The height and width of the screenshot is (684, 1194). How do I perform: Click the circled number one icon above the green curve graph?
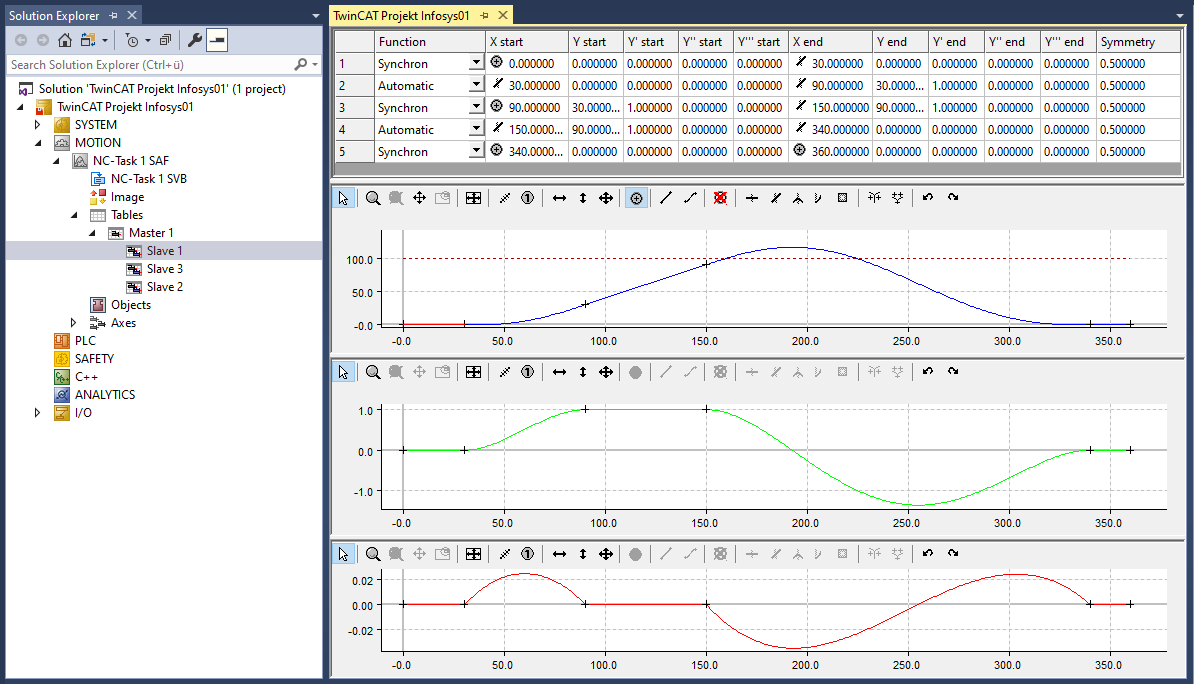527,372
